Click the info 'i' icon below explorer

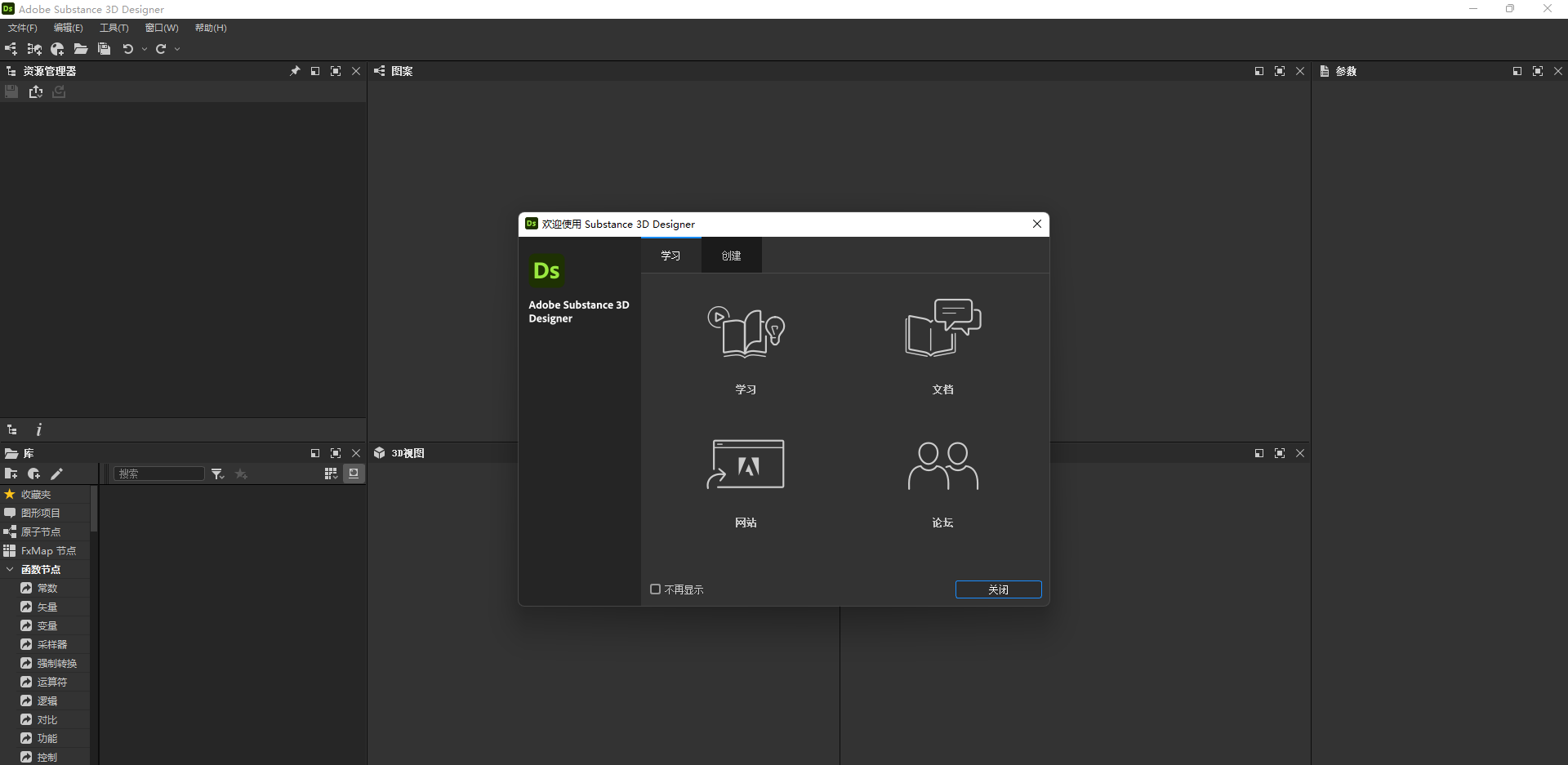click(38, 429)
